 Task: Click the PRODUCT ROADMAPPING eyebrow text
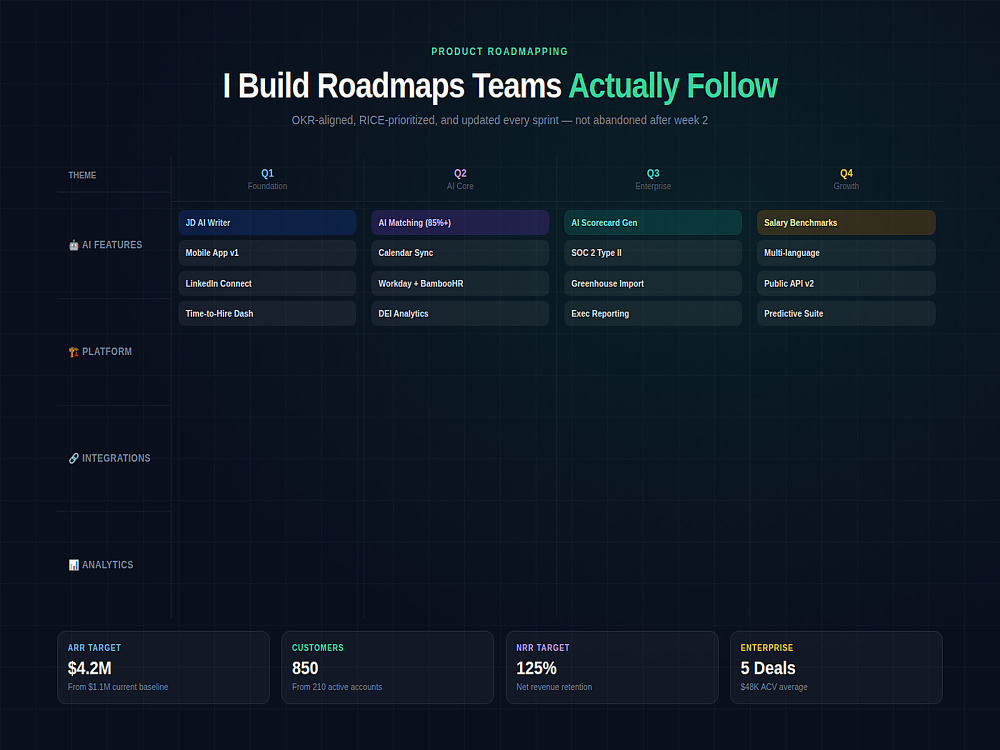point(499,51)
